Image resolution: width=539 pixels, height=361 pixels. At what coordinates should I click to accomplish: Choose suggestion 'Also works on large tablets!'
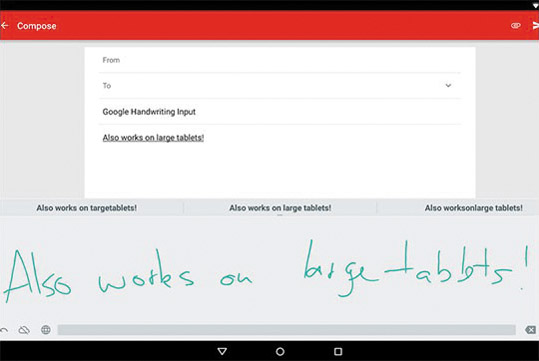pyautogui.click(x=280, y=208)
